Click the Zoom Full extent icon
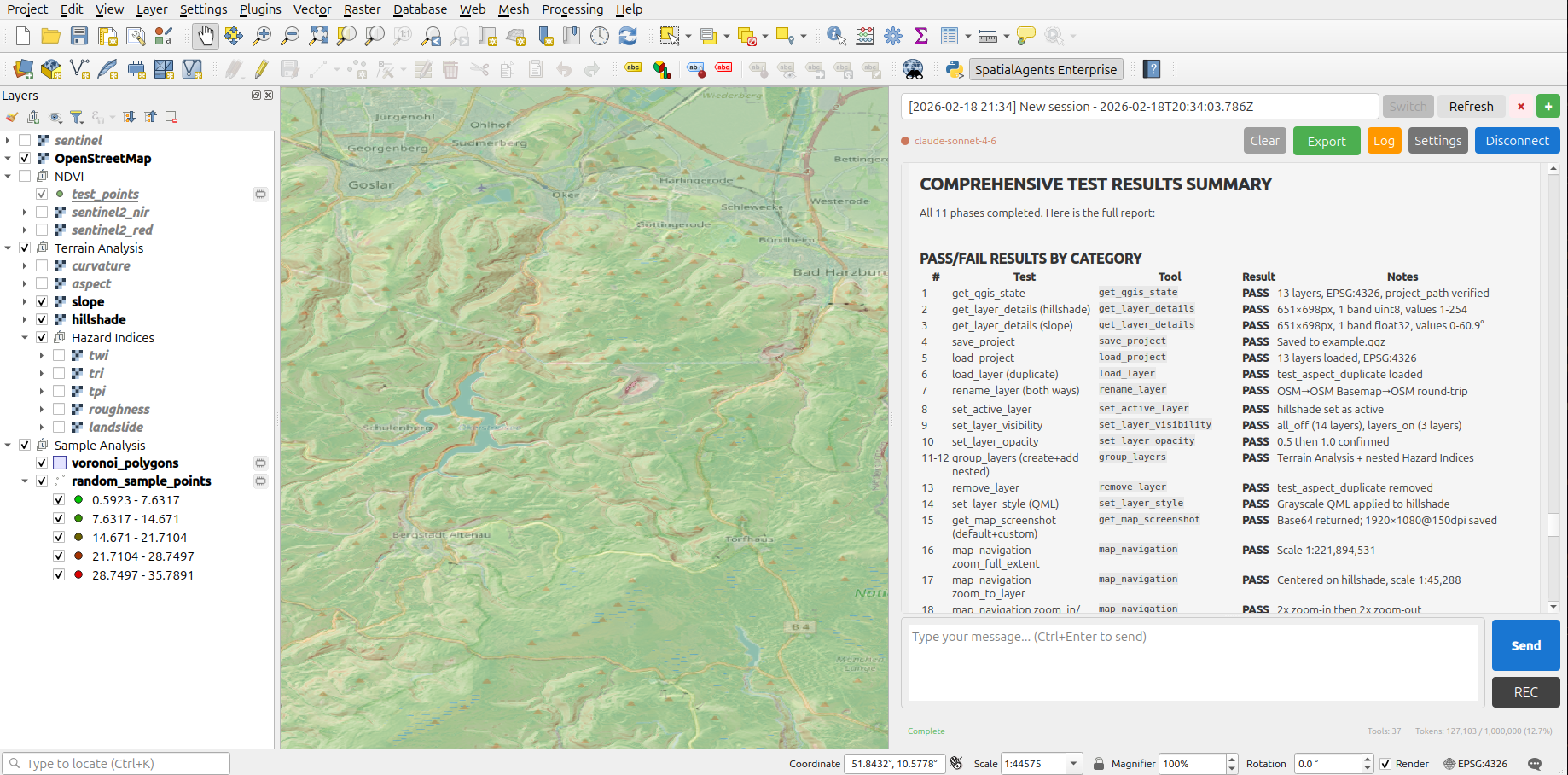The image size is (1568, 775). point(318,36)
